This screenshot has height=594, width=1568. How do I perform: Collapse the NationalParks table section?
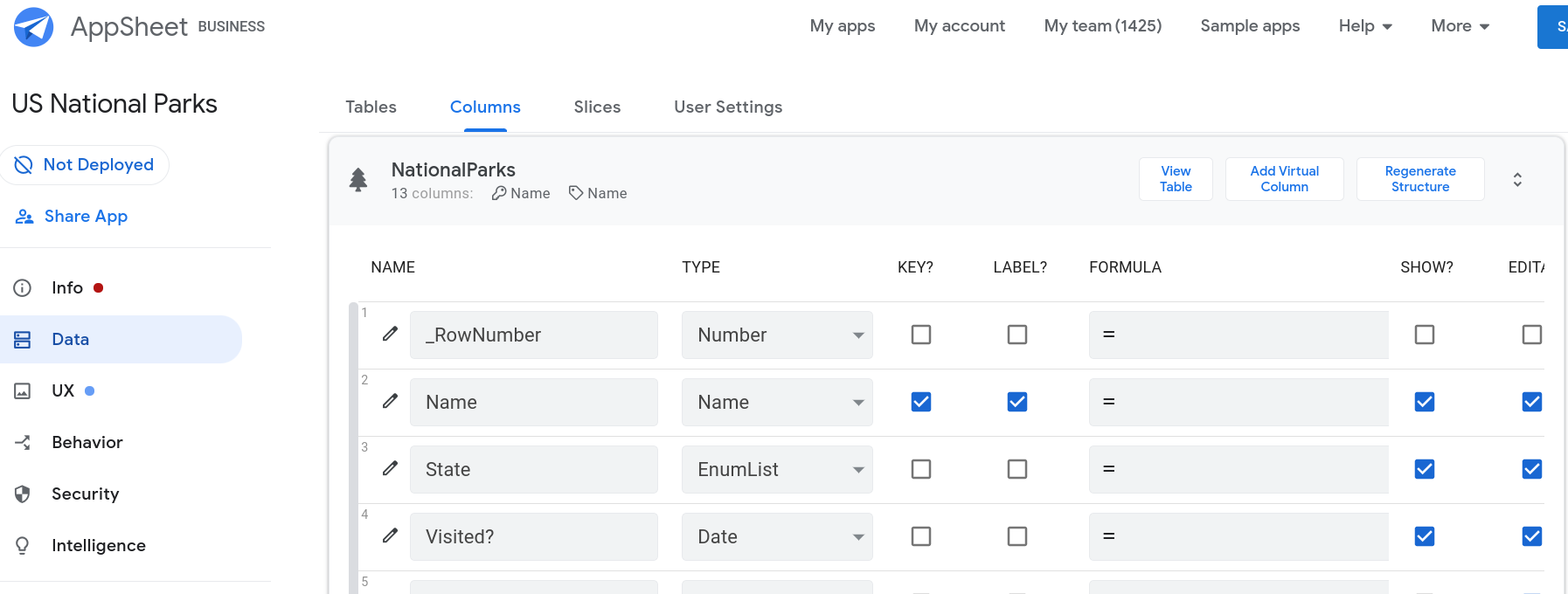(1517, 180)
